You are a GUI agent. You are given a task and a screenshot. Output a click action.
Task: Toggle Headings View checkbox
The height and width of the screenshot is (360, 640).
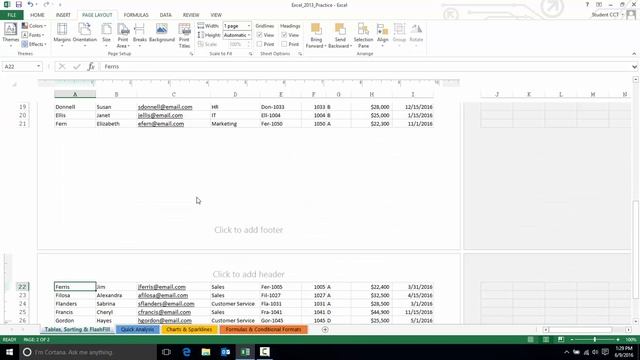tap(284, 35)
